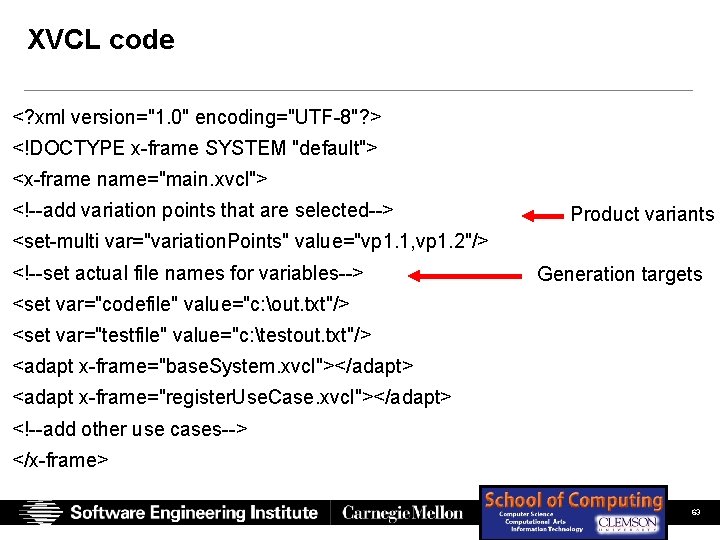Click the Software Engineering Institute globe logo
This screenshot has width=720, height=540.
pyautogui.click(x=41, y=512)
